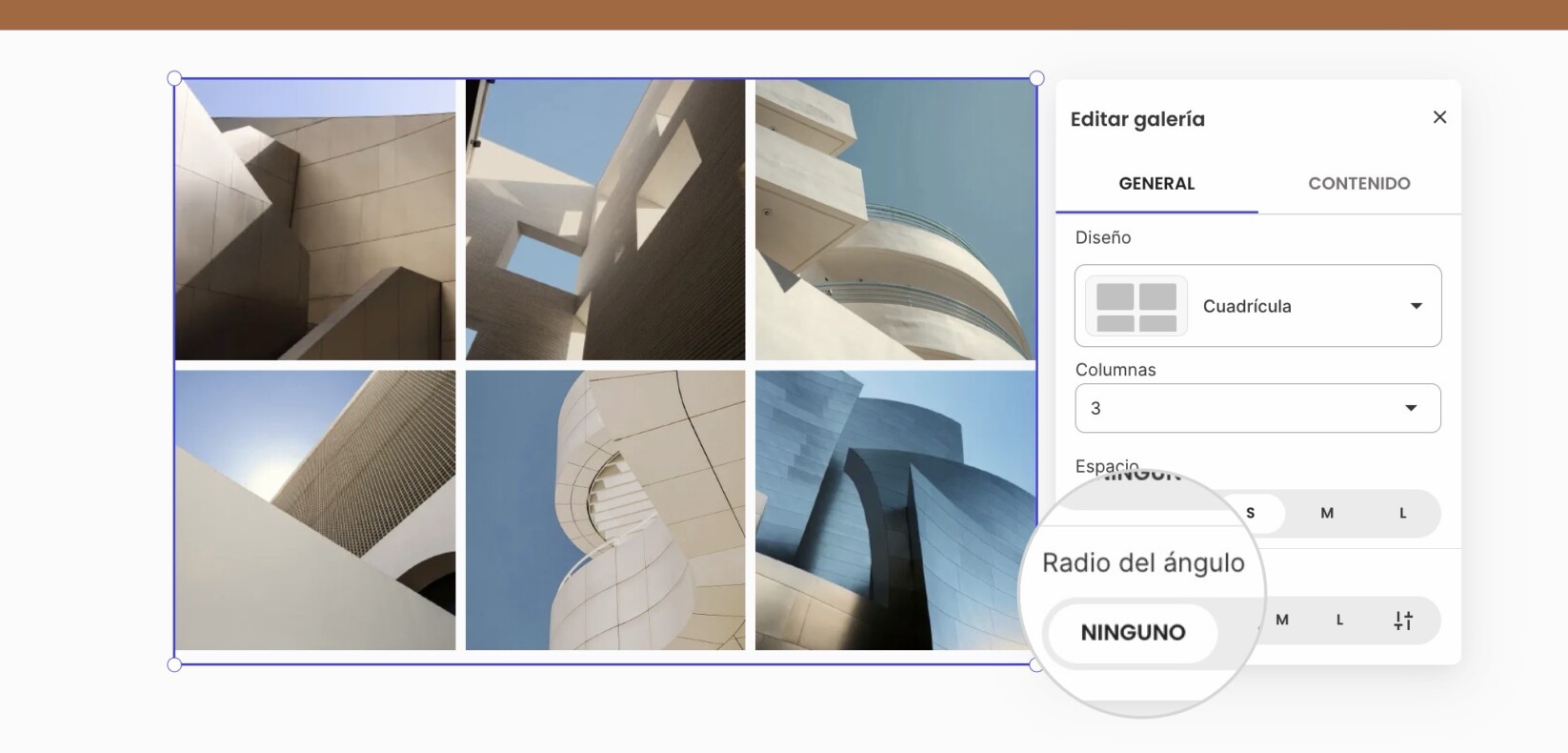Image resolution: width=1568 pixels, height=753 pixels.
Task: Select L spacing in Espacio
Action: point(1402,513)
